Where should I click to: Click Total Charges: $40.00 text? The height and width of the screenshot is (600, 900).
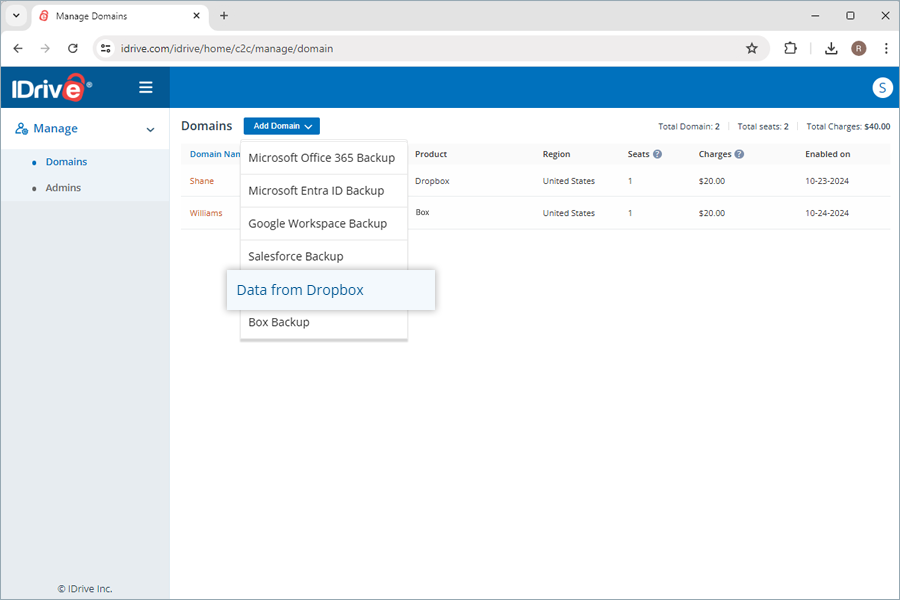tap(848, 126)
